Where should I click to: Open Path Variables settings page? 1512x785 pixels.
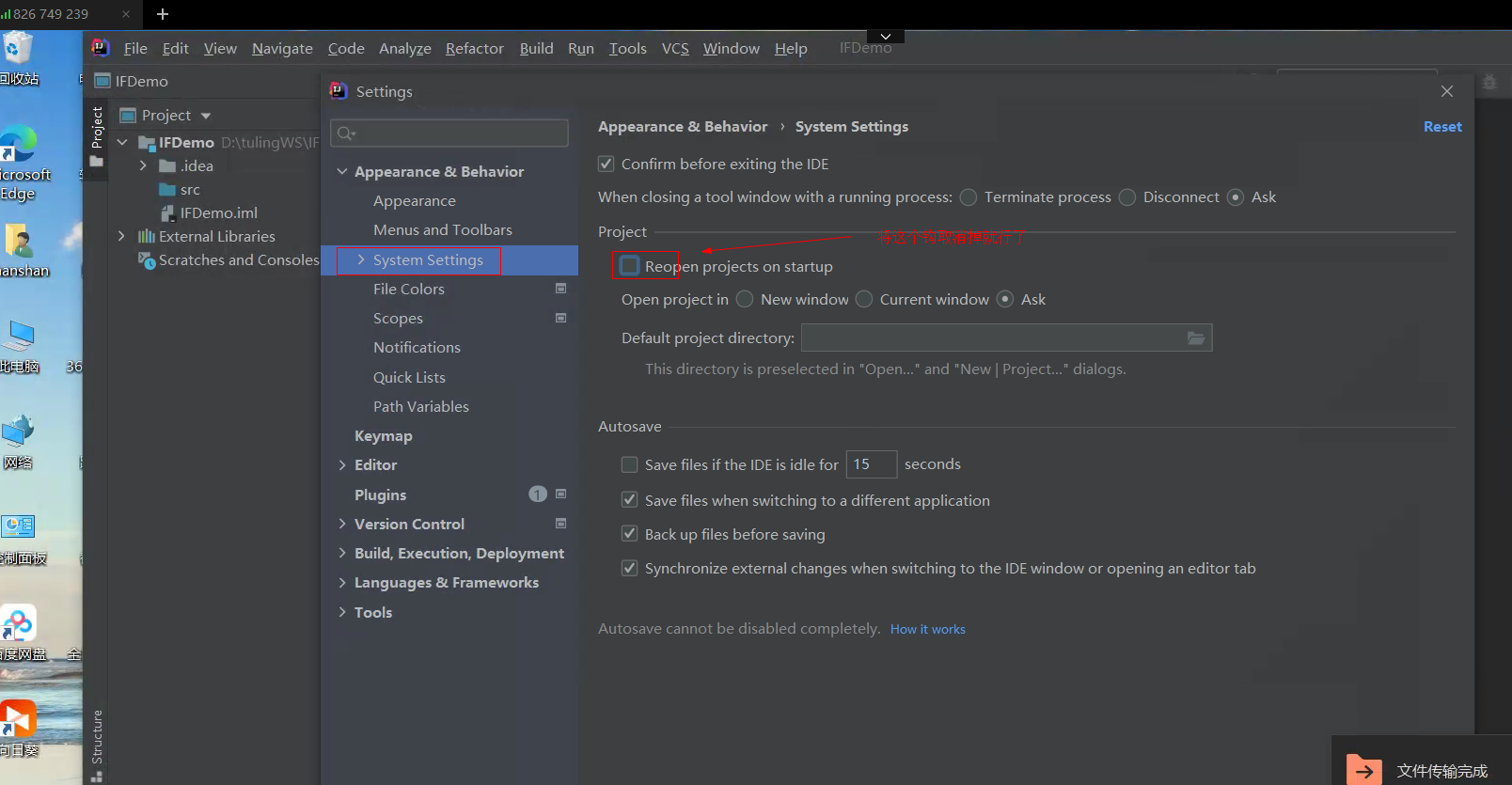pyautogui.click(x=421, y=407)
